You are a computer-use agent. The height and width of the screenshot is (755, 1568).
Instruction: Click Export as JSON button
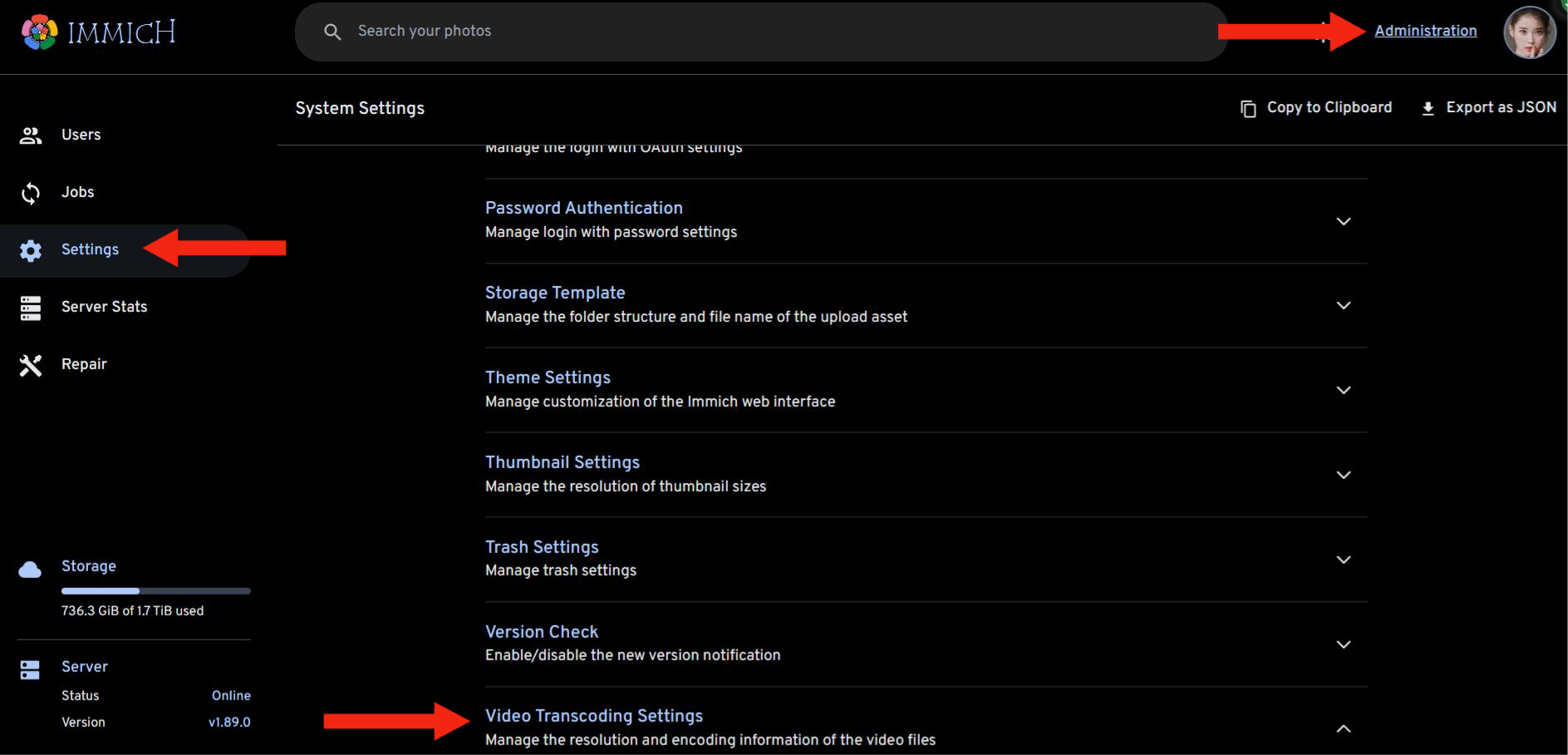tap(1488, 108)
